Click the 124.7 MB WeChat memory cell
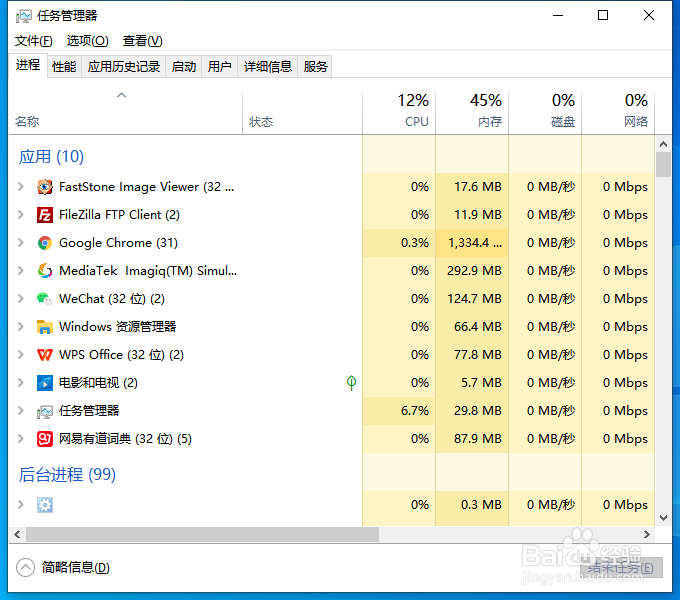The image size is (680, 600). tap(472, 299)
